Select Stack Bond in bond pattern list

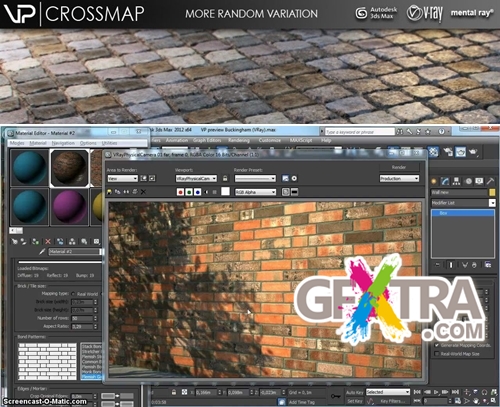(x=91, y=347)
